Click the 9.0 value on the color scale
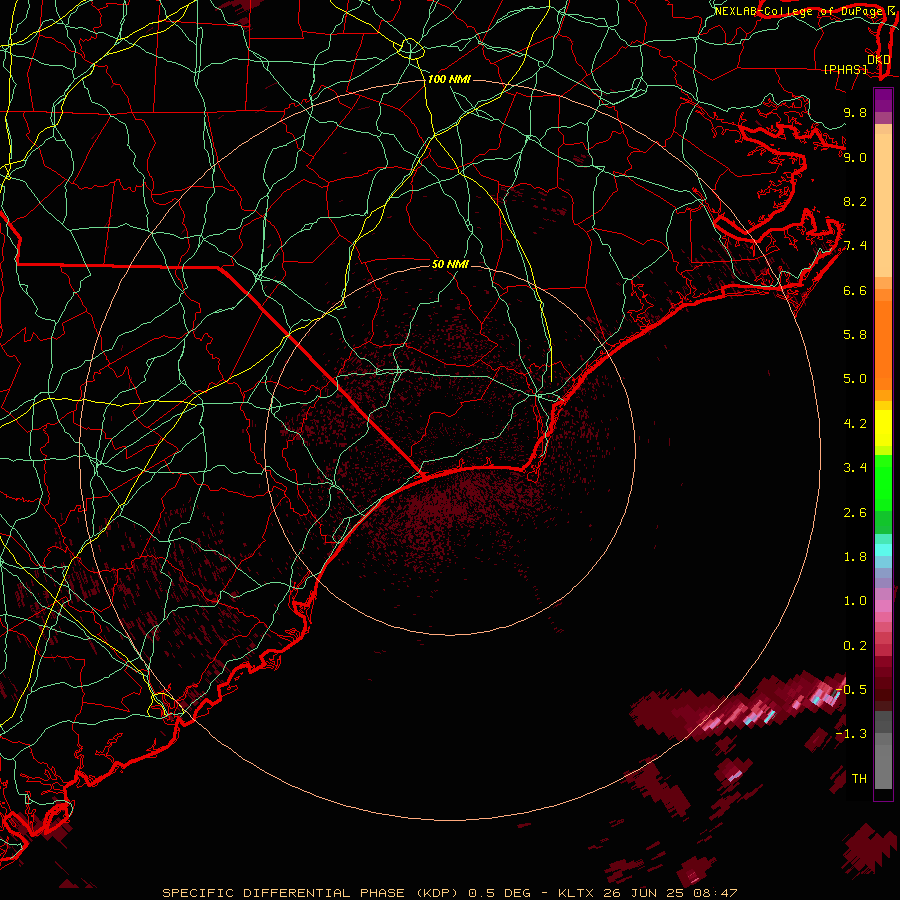Image resolution: width=900 pixels, height=900 pixels. (855, 157)
